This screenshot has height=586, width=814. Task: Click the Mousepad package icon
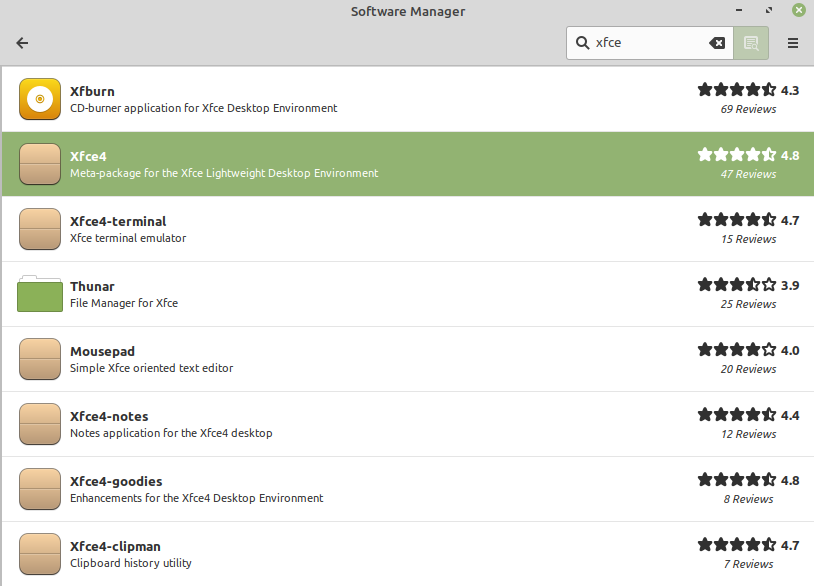[x=40, y=359]
